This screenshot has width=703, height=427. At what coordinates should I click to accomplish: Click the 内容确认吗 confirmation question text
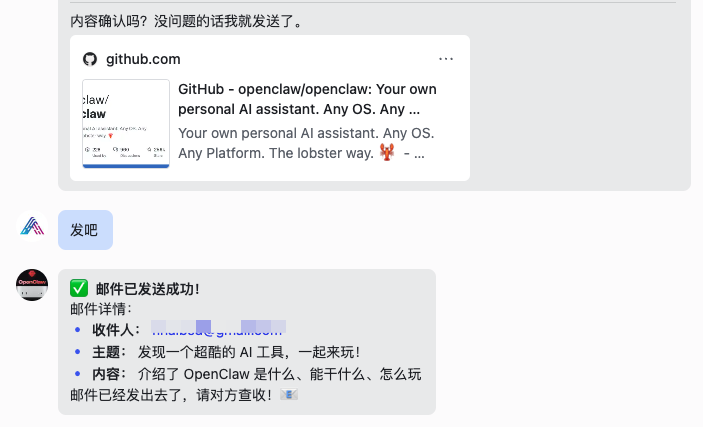[x=186, y=21]
